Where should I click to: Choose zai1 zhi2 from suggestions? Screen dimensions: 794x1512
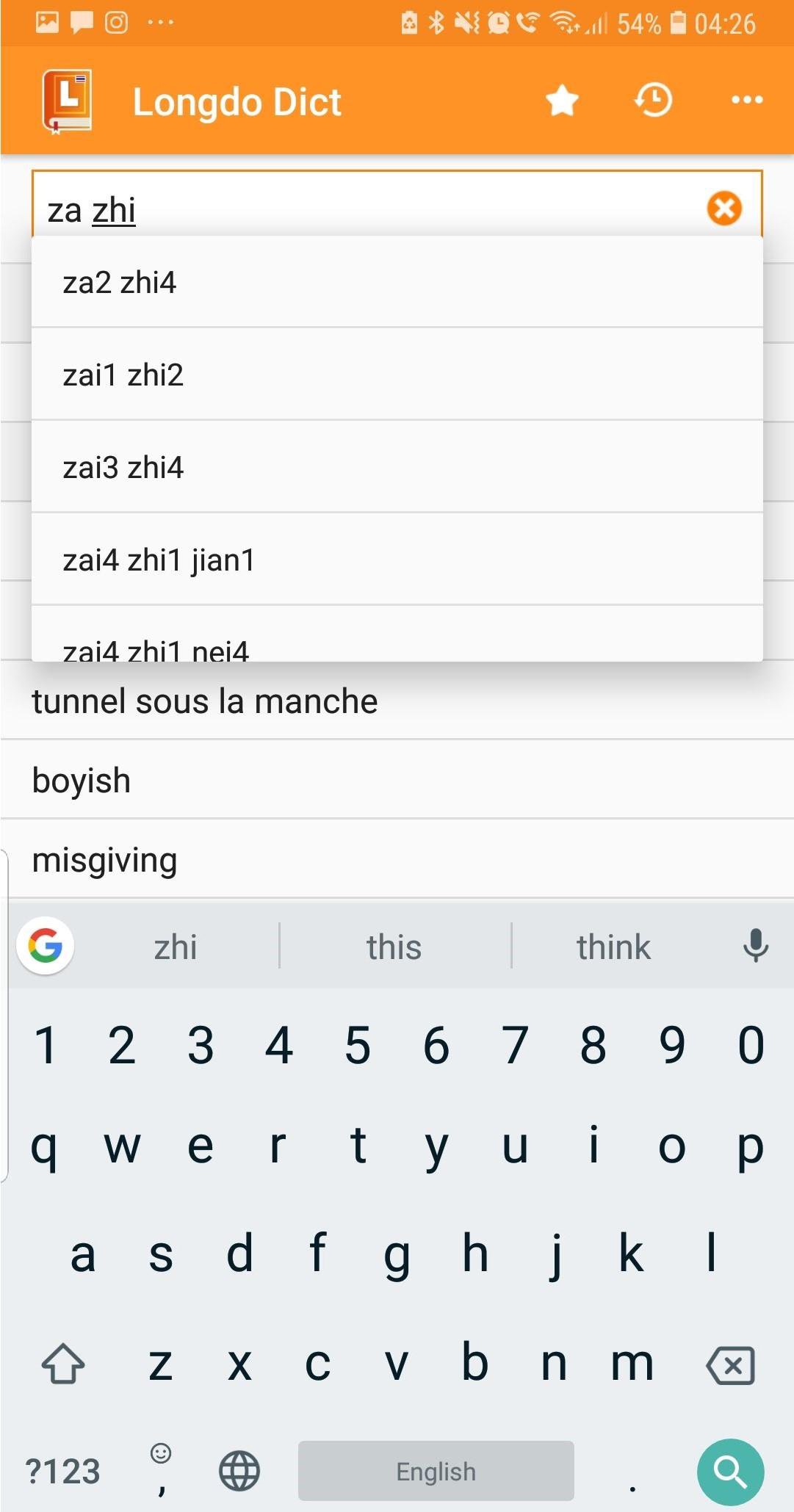pyautogui.click(x=397, y=375)
